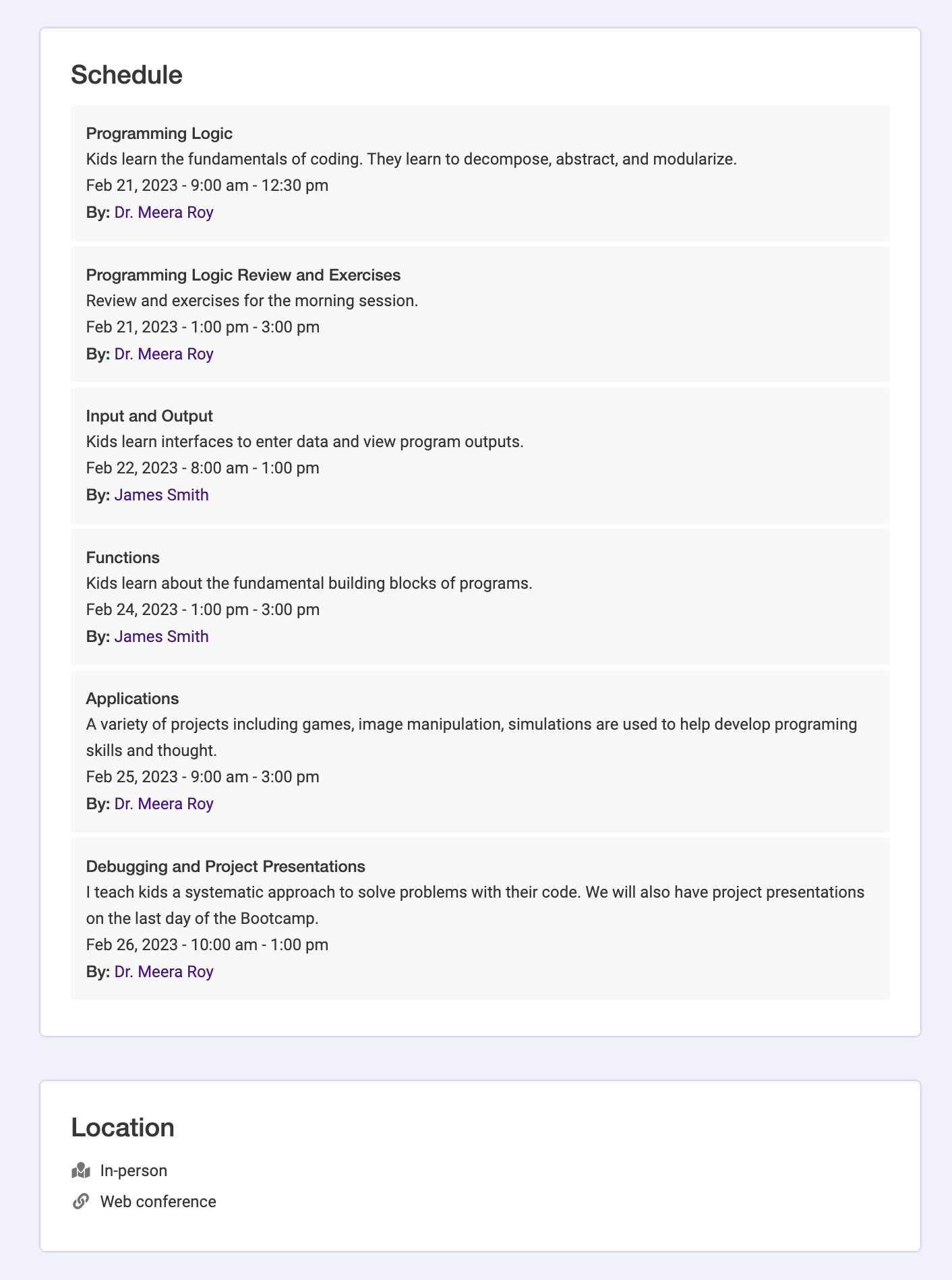Click the Programming Logic Review and Exercises card
The height and width of the screenshot is (1280, 952).
point(479,314)
